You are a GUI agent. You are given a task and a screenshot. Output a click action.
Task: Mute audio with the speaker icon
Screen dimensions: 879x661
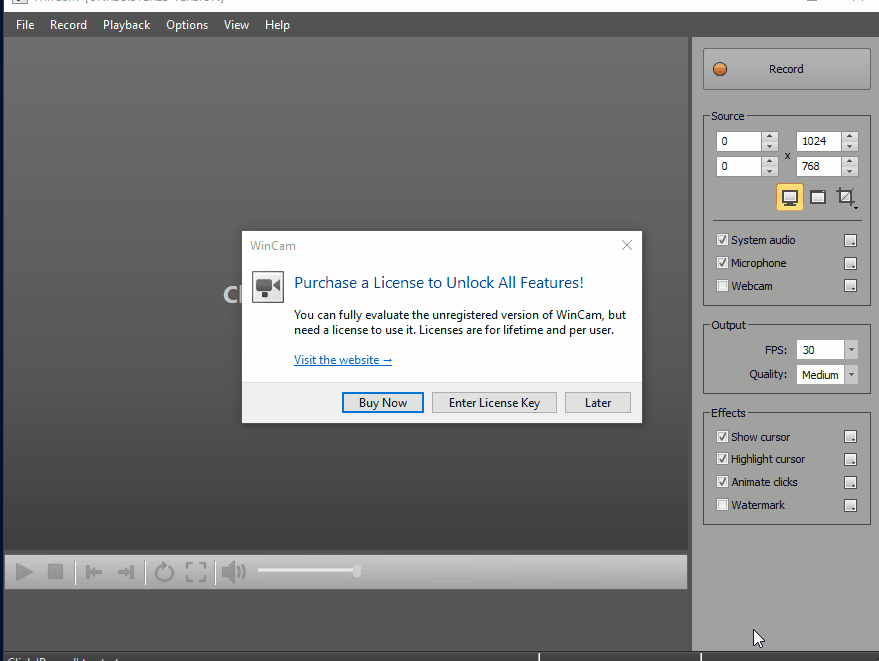pyautogui.click(x=234, y=572)
